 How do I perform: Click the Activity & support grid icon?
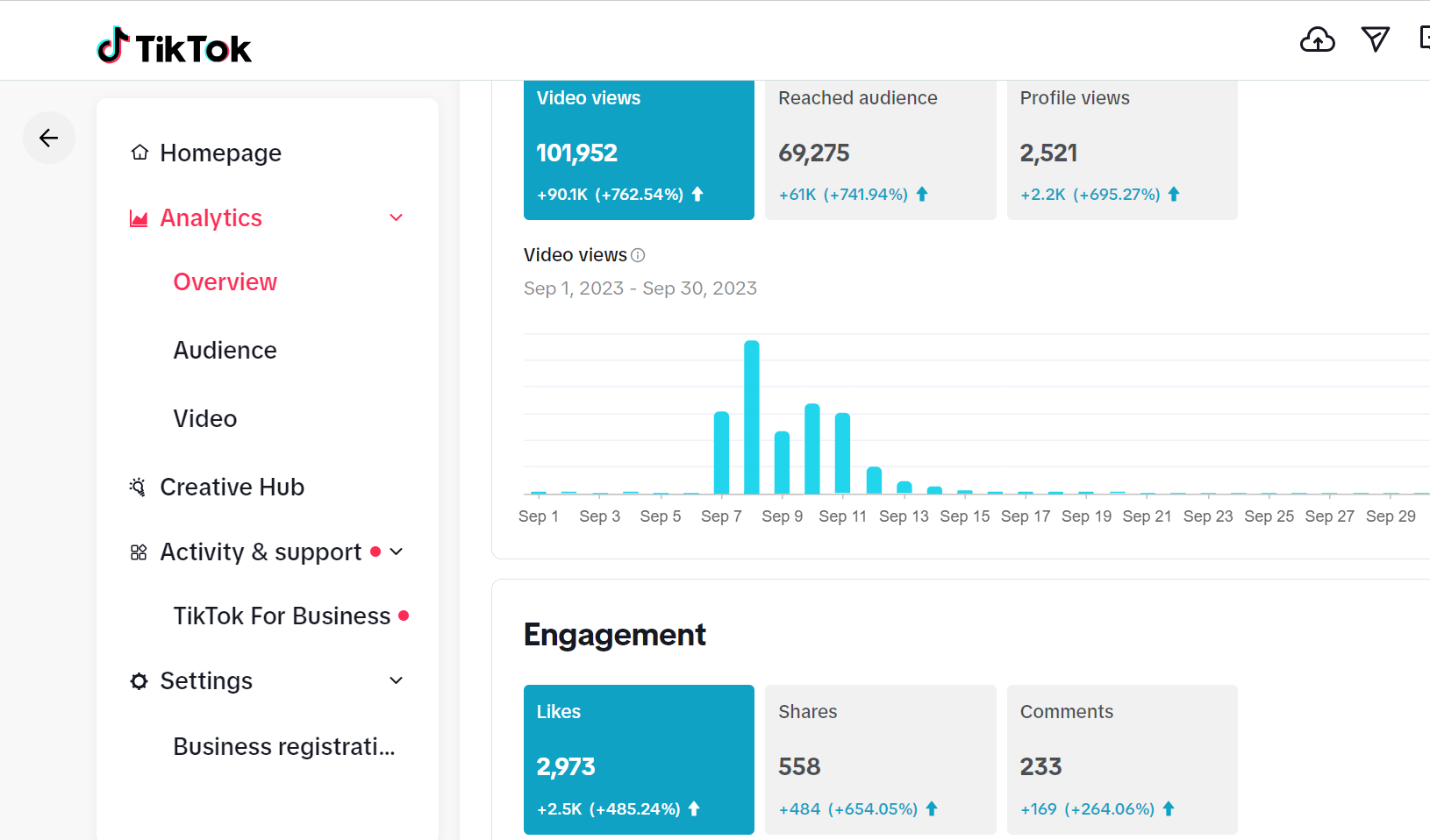[x=139, y=552]
